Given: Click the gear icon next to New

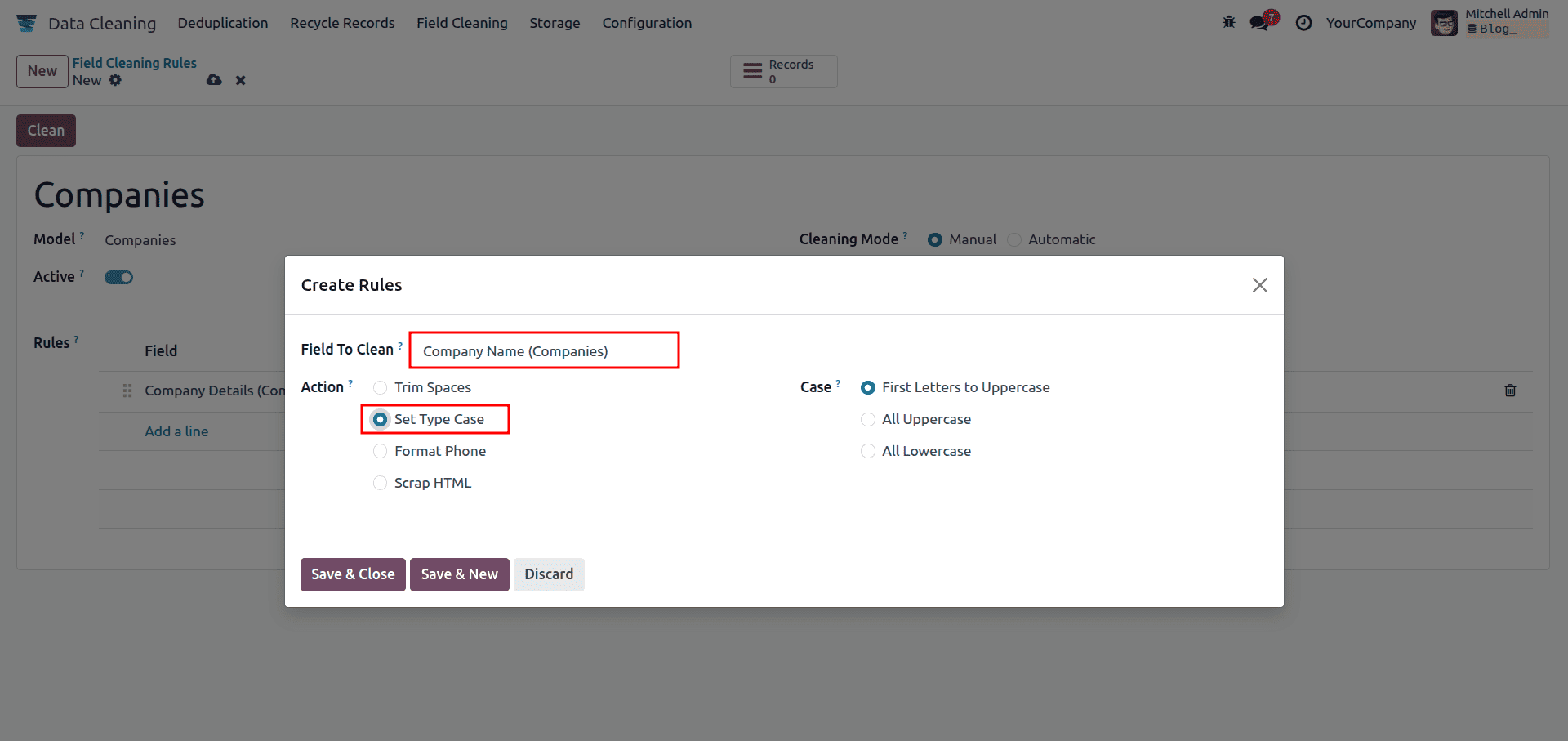Looking at the screenshot, I should [x=116, y=80].
